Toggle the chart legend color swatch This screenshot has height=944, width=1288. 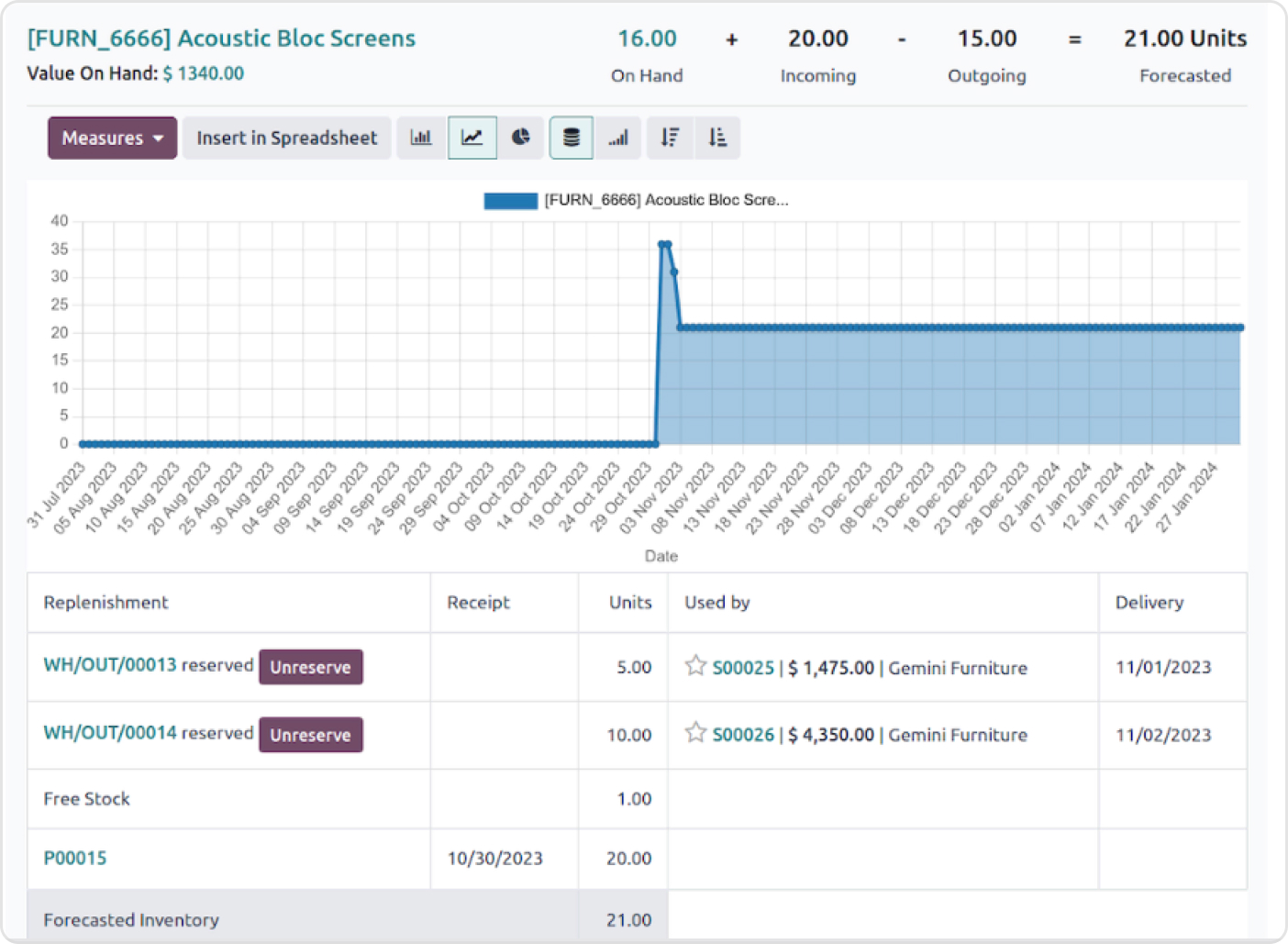[x=511, y=201]
